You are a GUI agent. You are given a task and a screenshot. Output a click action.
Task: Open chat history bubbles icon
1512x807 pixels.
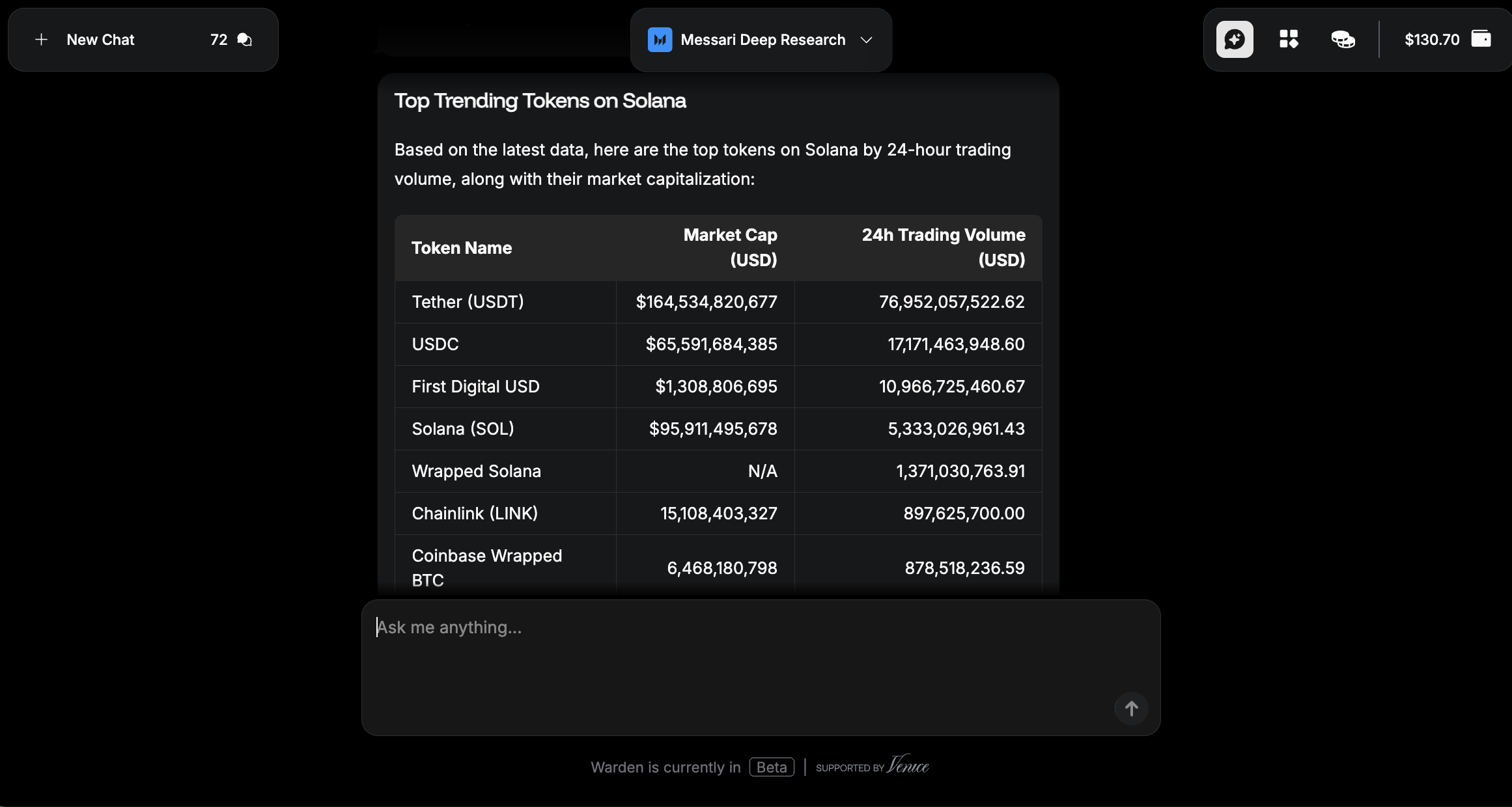(245, 40)
